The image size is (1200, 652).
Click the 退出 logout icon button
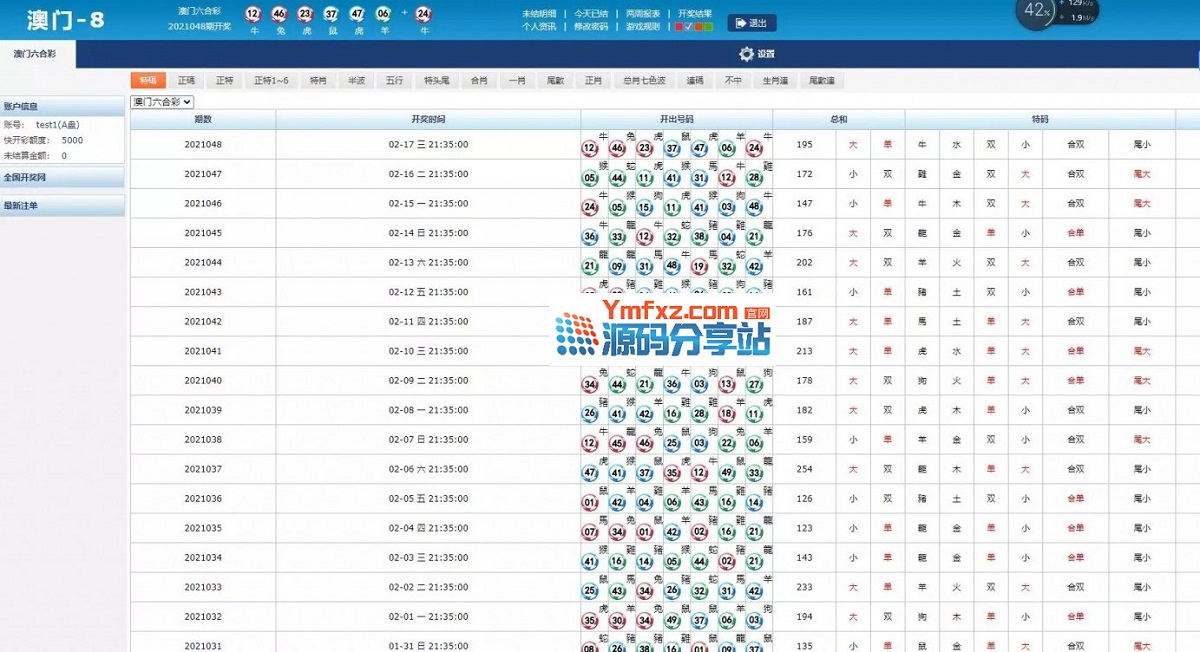tap(750, 23)
